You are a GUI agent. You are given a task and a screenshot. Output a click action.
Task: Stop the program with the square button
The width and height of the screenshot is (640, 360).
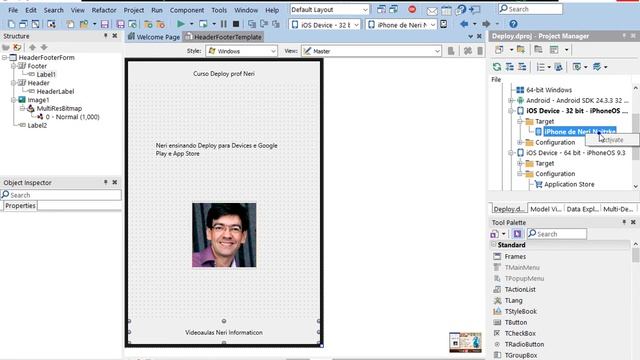tap(236, 24)
